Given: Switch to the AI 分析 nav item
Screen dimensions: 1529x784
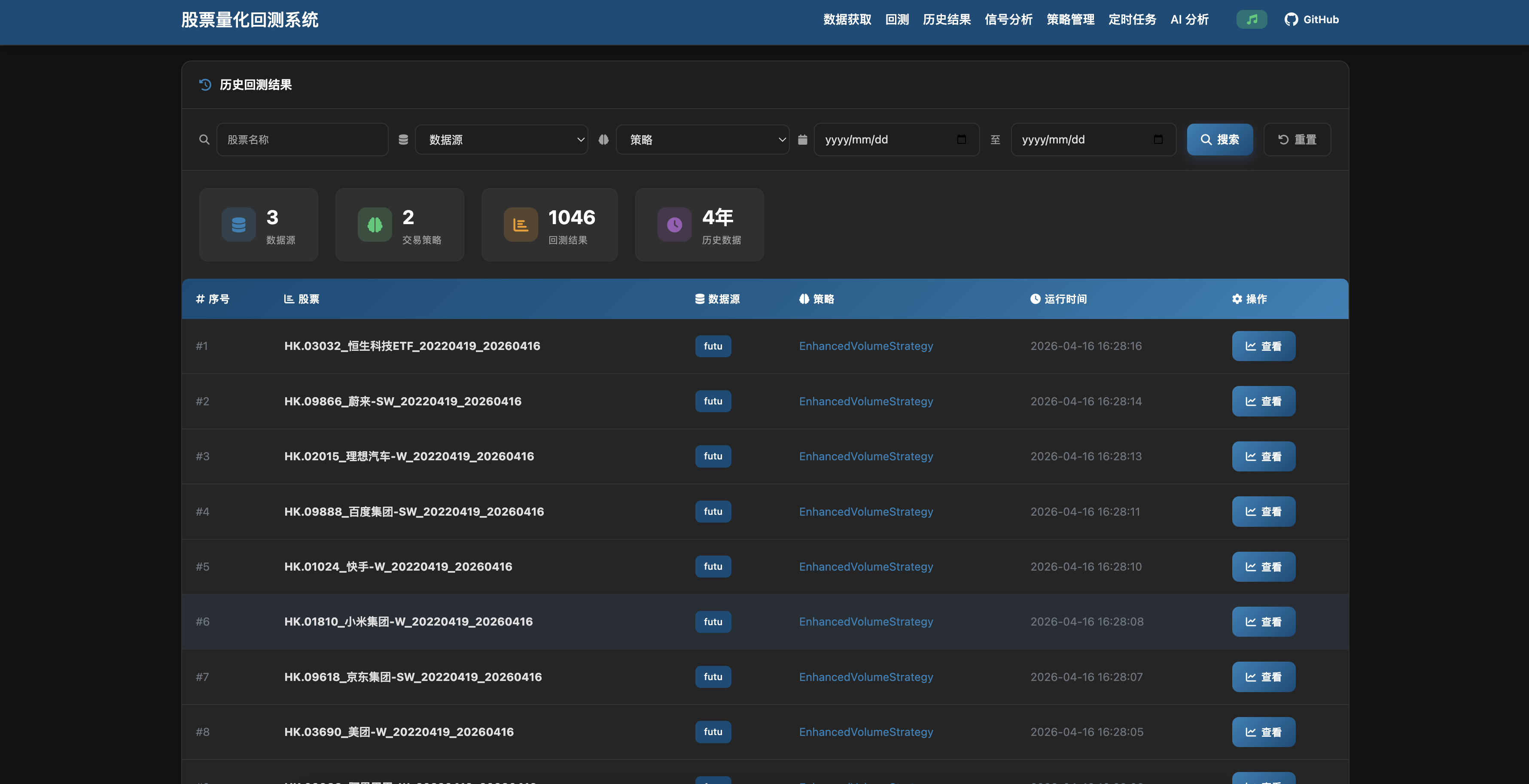Looking at the screenshot, I should coord(1189,20).
